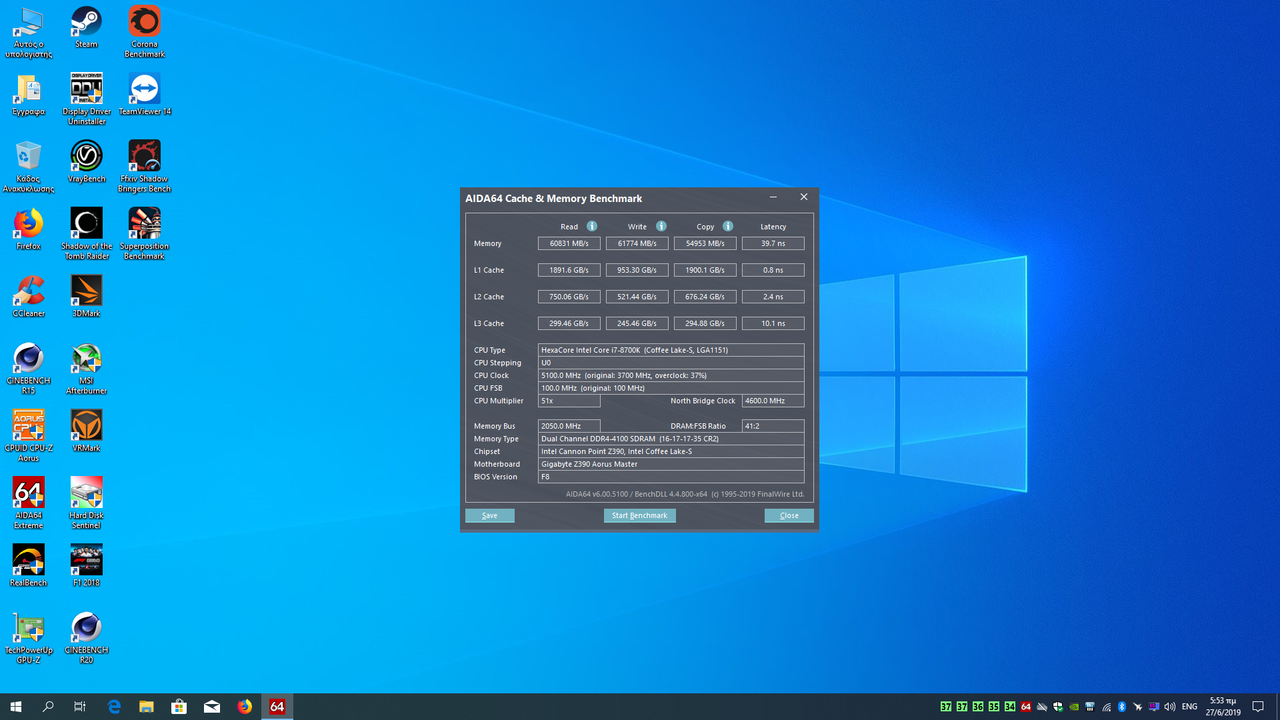The image size is (1280, 720).
Task: Click the Copy info icon
Action: [728, 226]
